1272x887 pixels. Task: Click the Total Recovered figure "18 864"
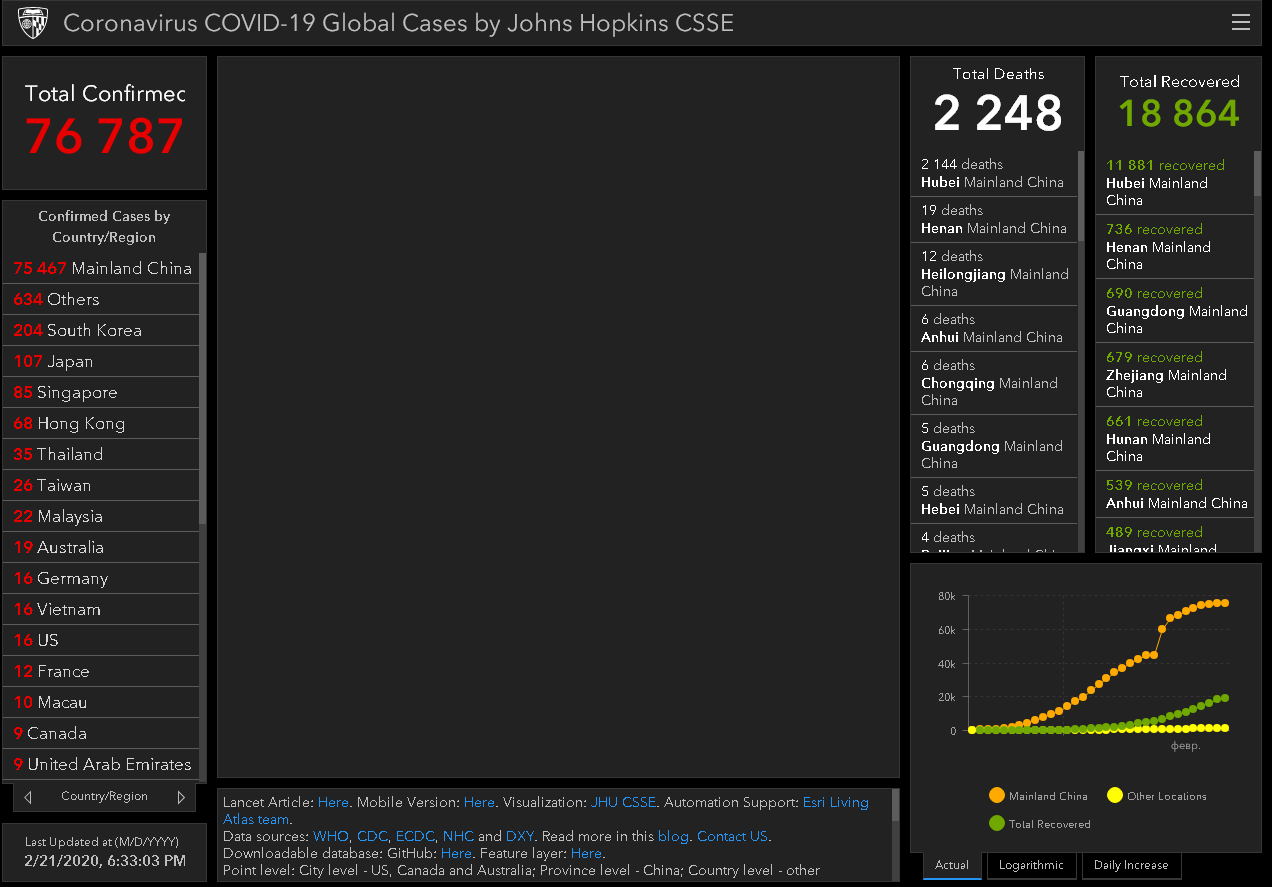coord(1179,113)
